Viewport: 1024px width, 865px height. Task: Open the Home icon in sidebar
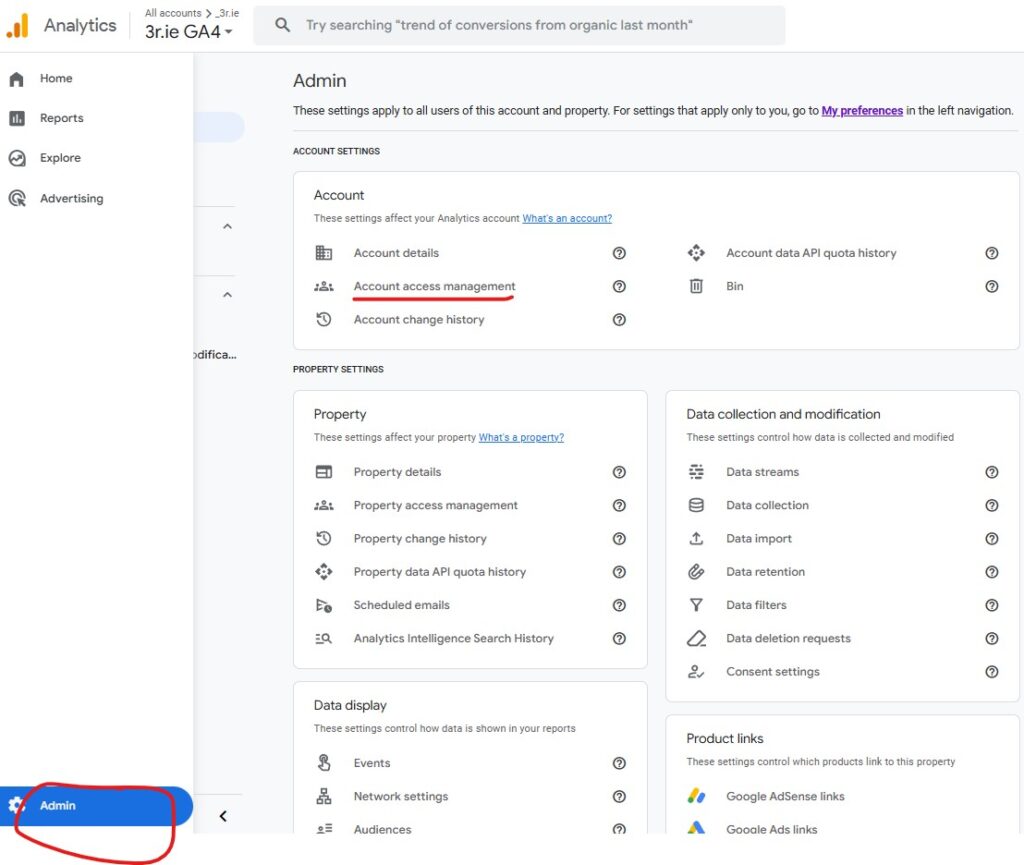(x=17, y=79)
